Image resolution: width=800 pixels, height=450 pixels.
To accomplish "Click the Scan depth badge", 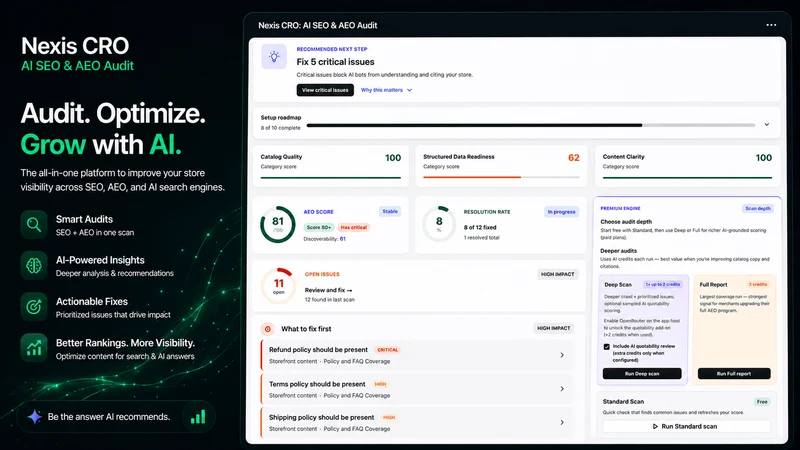I will [x=758, y=209].
